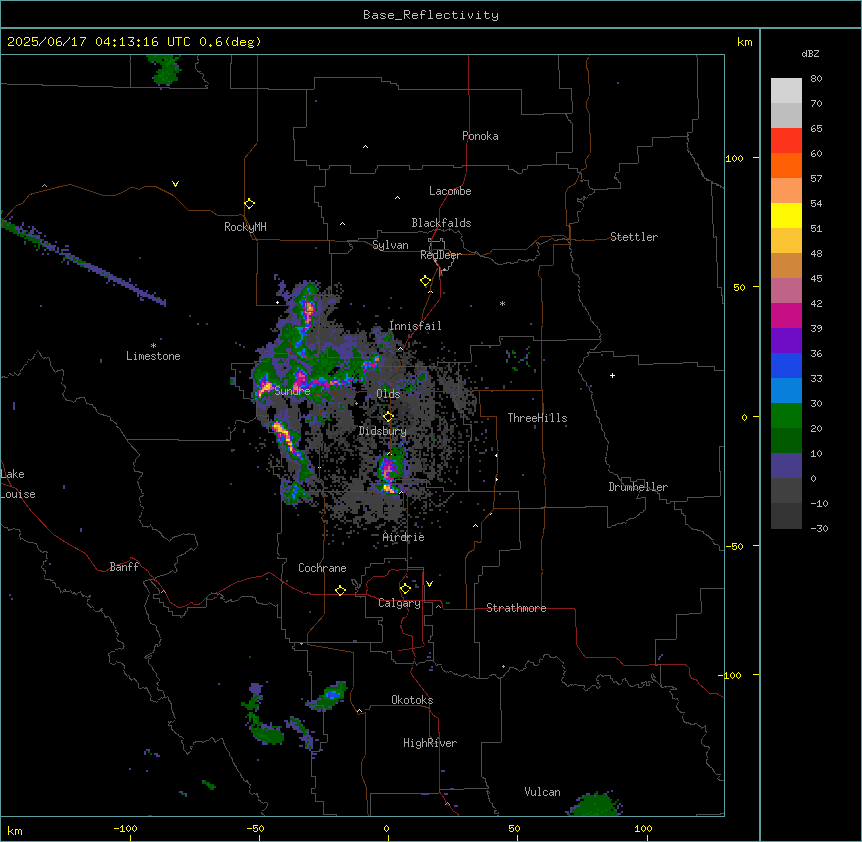Click the -30 value in the dBZ legend

tap(819, 528)
